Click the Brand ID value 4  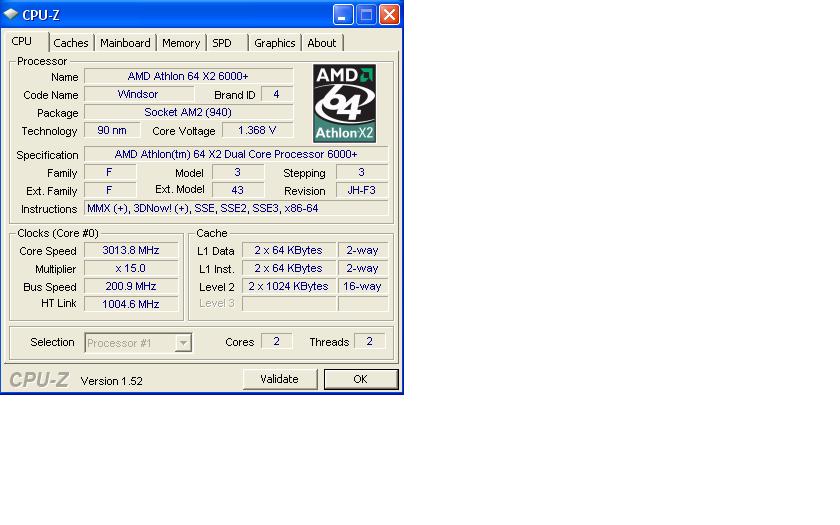(x=277, y=94)
